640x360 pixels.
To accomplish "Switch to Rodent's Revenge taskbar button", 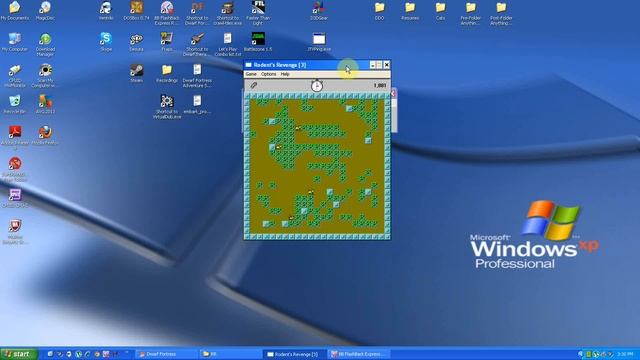I will point(295,354).
